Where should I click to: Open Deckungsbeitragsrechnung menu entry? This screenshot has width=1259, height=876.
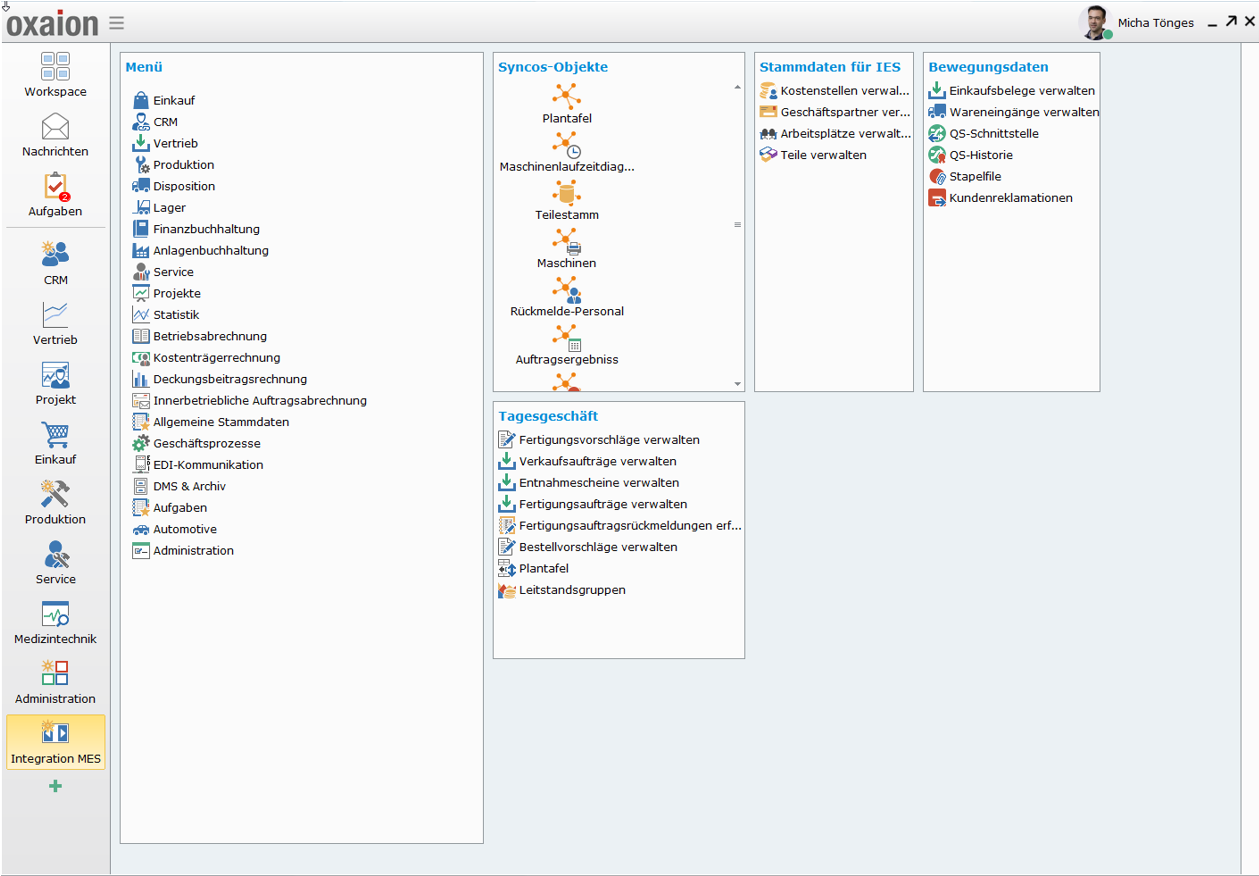220,380
